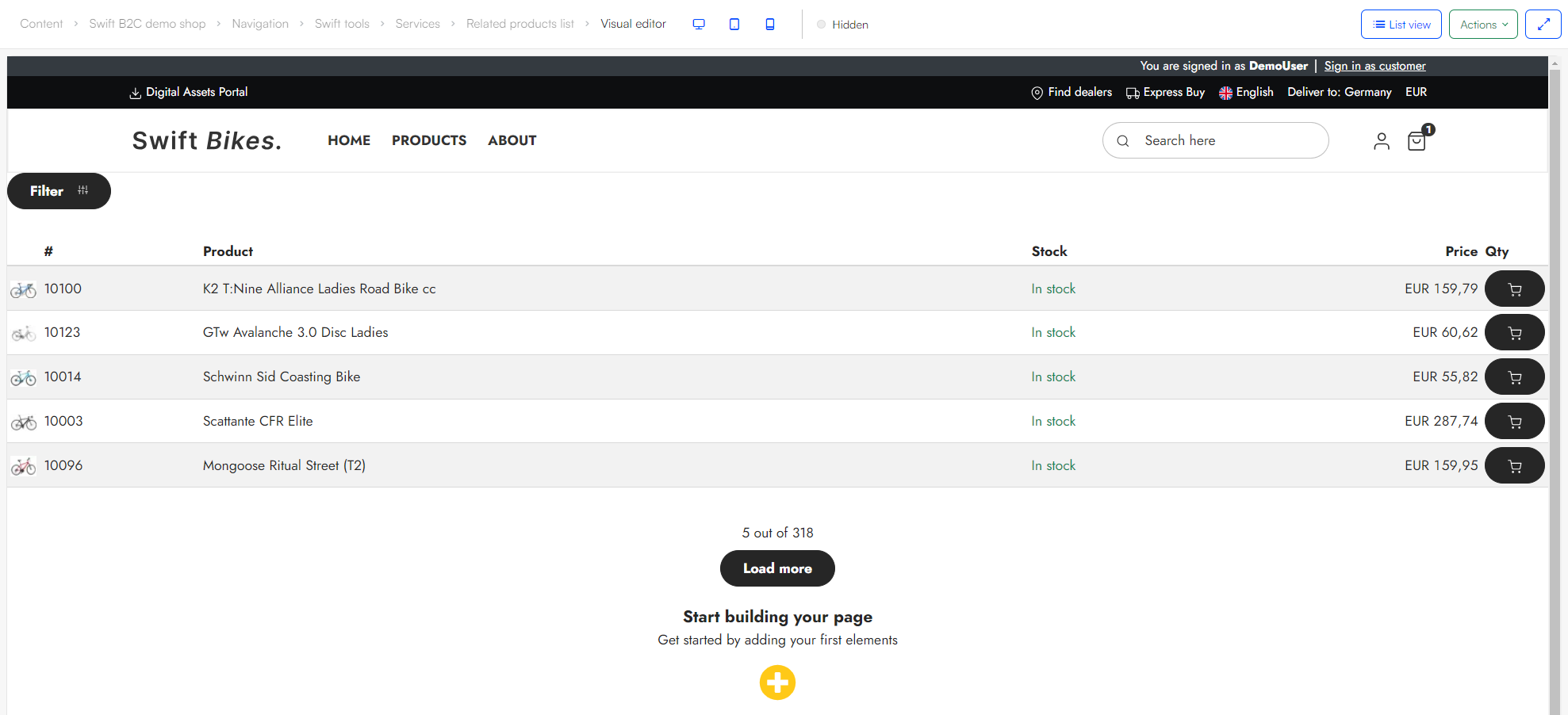Select the PRODUCTS menu item
This screenshot has width=1568, height=715.
[x=429, y=140]
